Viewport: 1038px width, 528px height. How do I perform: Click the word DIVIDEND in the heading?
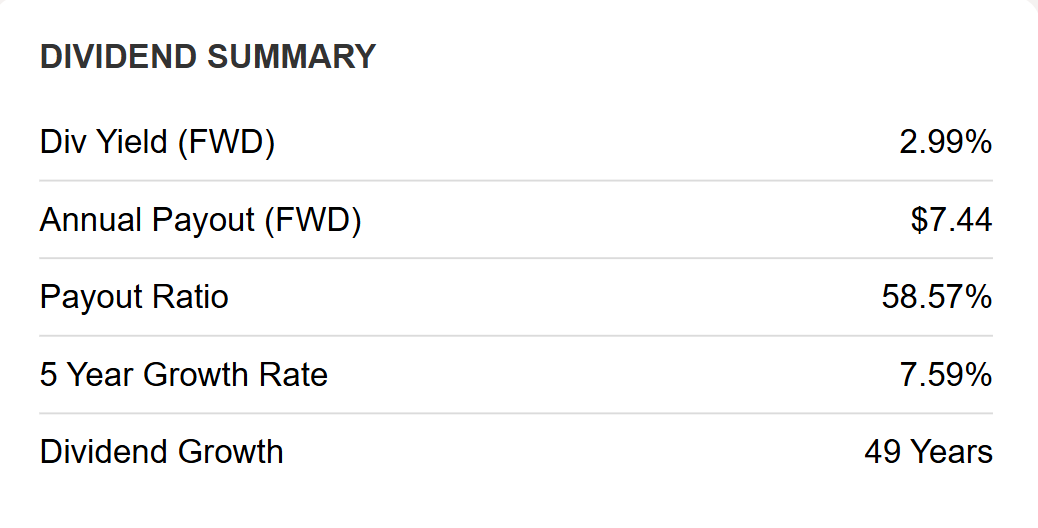click(118, 56)
